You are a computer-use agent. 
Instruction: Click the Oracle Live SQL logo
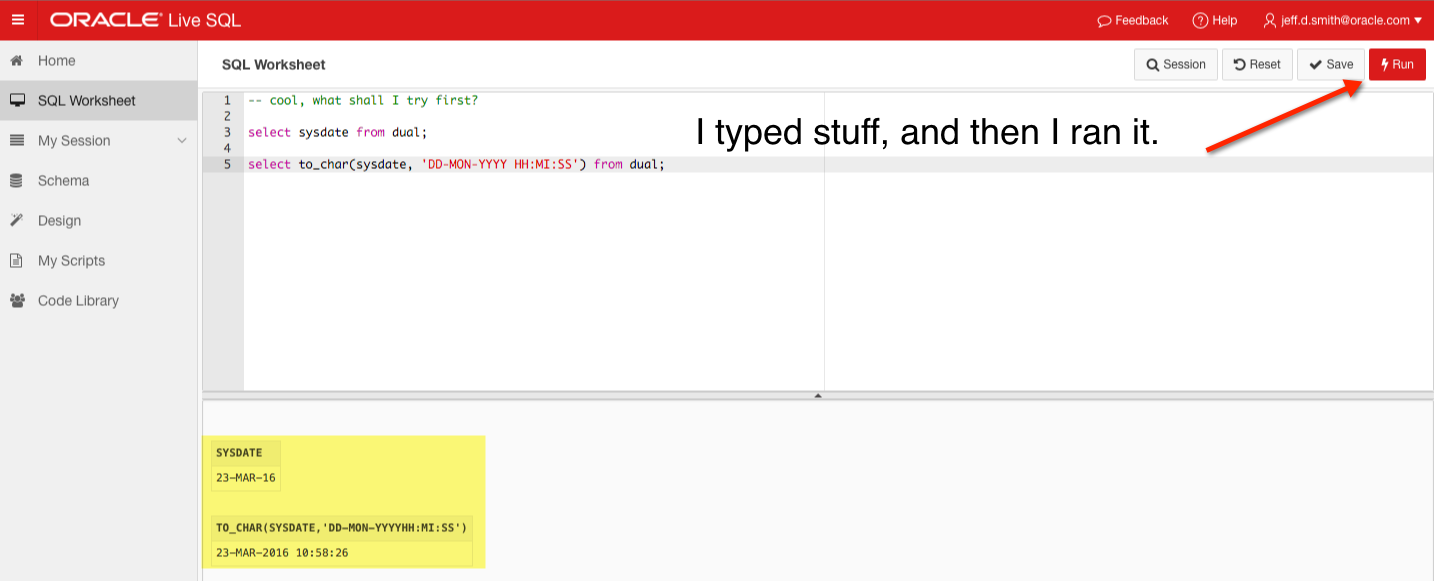tap(145, 20)
